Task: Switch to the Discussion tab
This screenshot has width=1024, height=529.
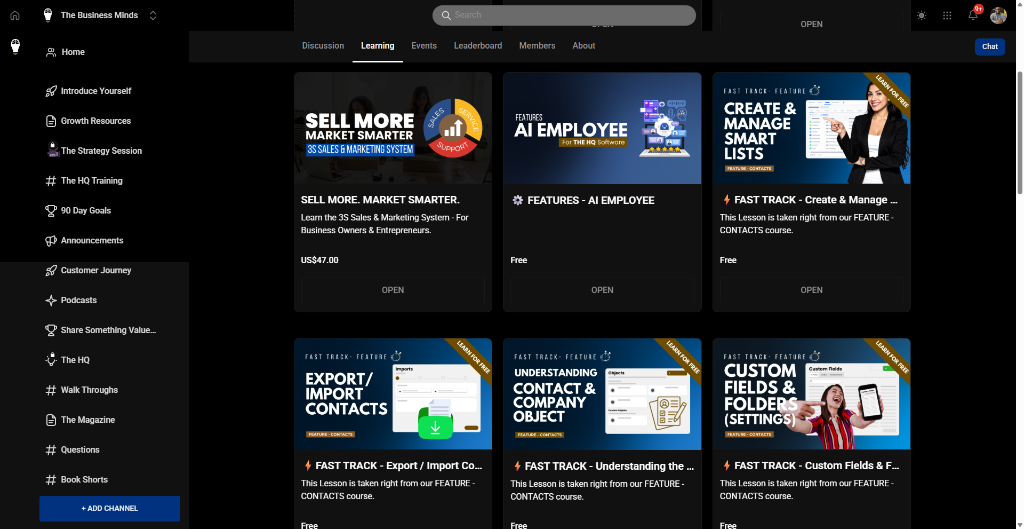Action: coord(323,46)
